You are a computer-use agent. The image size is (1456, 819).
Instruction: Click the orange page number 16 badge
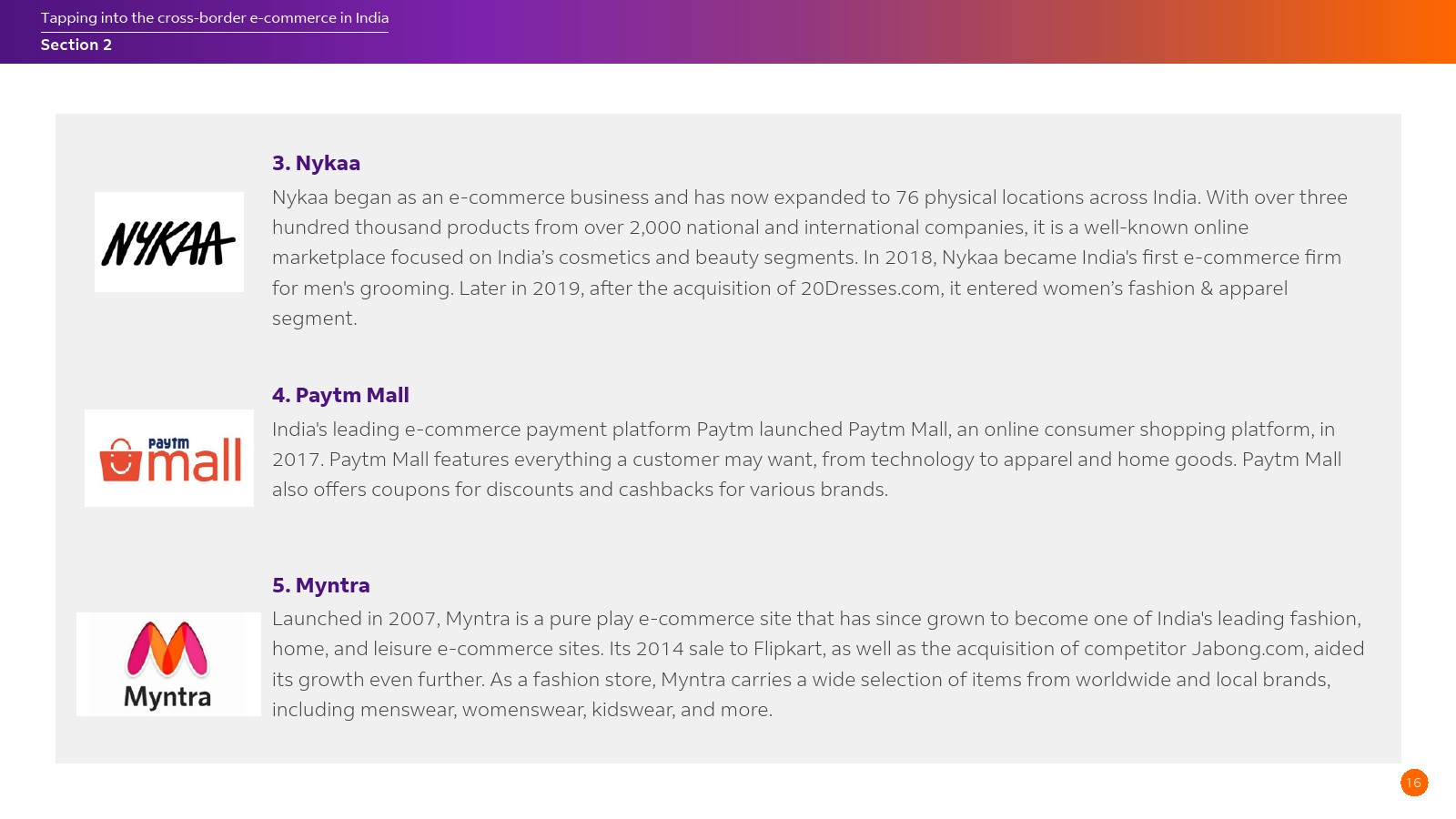click(x=1413, y=783)
